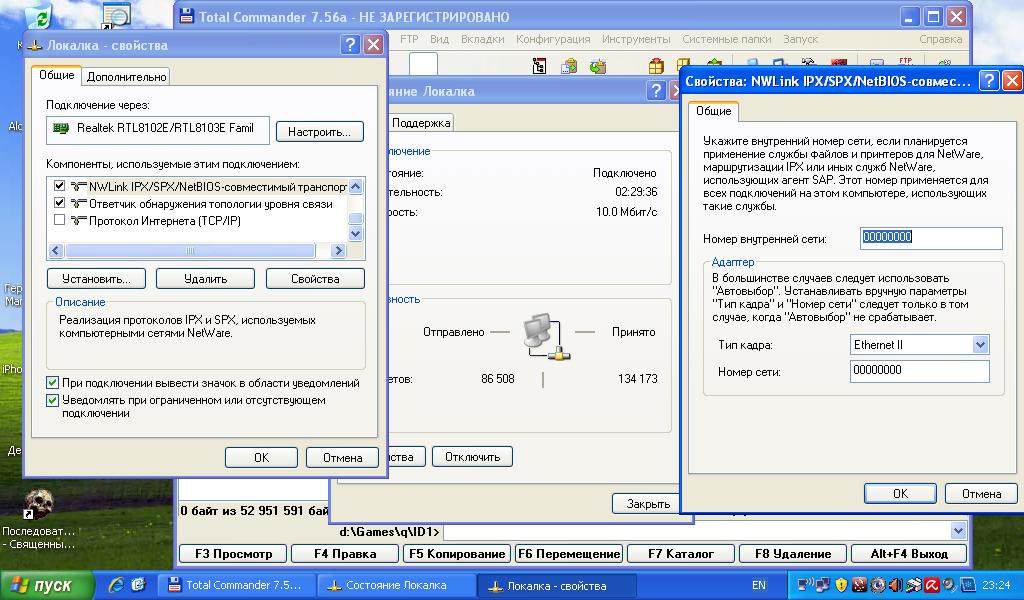Viewport: 1024px width, 600px height.
Task: Click OK in Локалка - свойства dialog
Action: tap(261, 458)
